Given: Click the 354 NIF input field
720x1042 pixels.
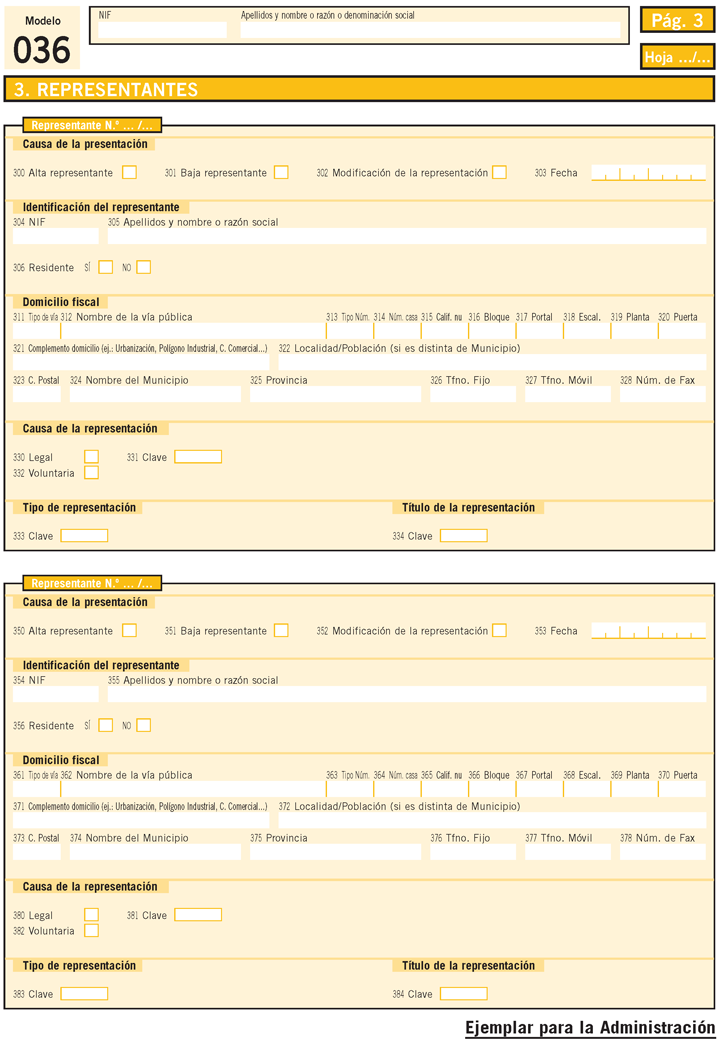Looking at the screenshot, I should click(56, 694).
